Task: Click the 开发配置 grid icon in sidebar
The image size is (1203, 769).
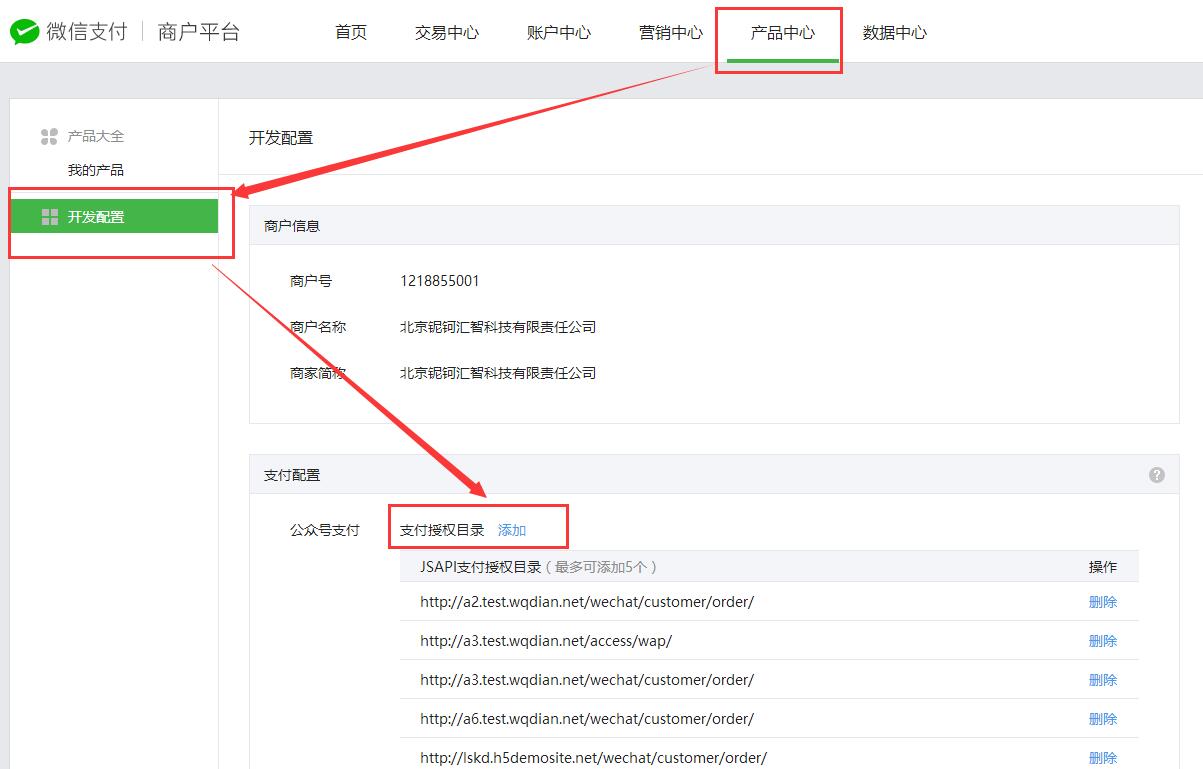Action: pos(50,217)
